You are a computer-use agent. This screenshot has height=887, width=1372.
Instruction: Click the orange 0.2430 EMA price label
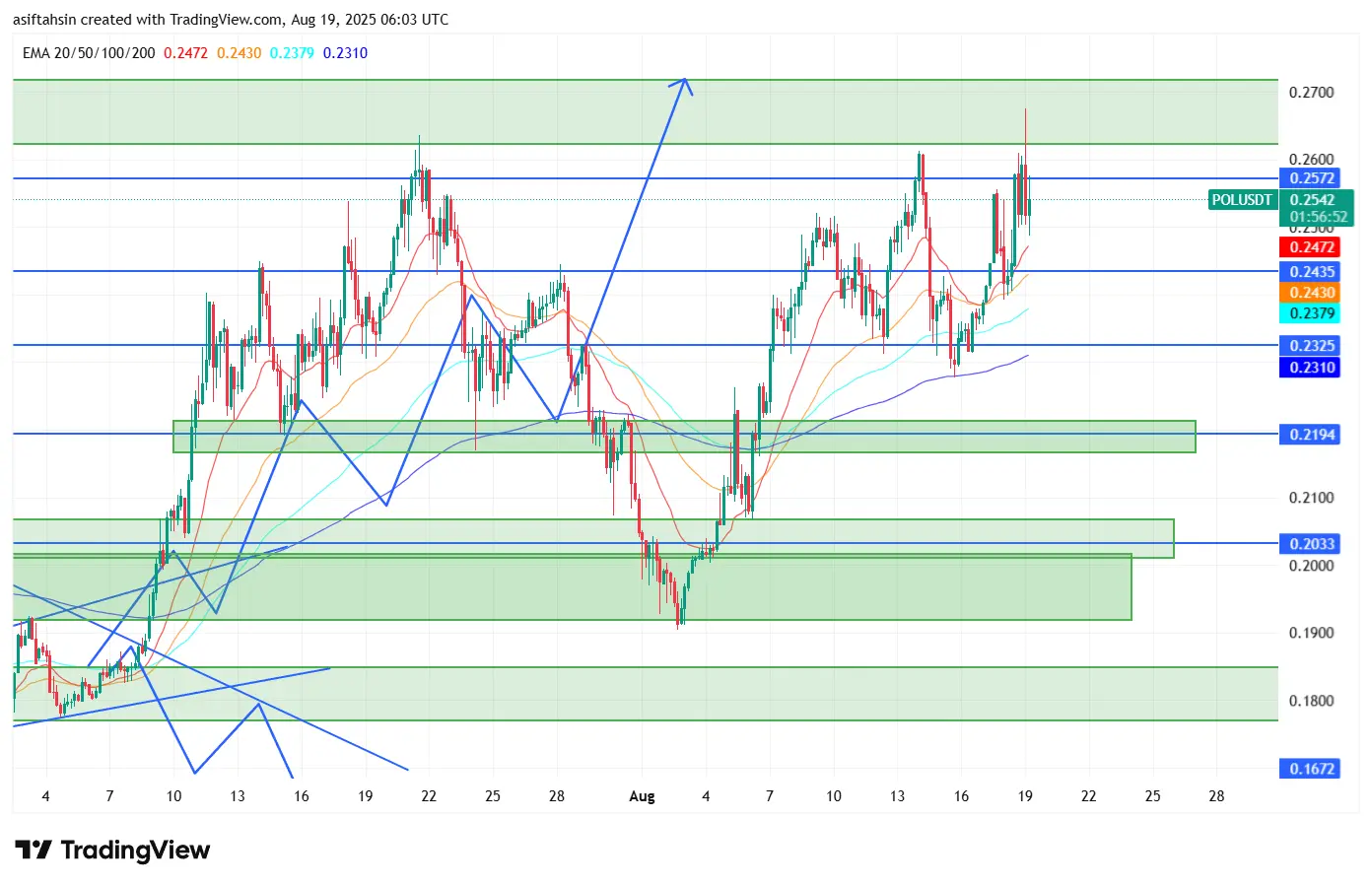(x=1310, y=293)
